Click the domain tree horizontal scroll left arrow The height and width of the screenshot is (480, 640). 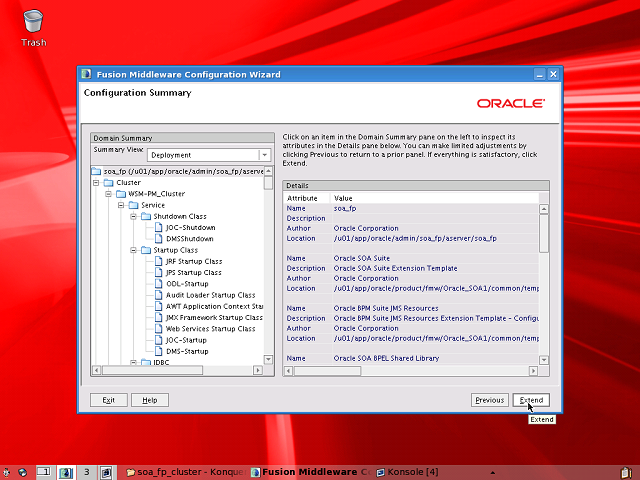[96, 370]
